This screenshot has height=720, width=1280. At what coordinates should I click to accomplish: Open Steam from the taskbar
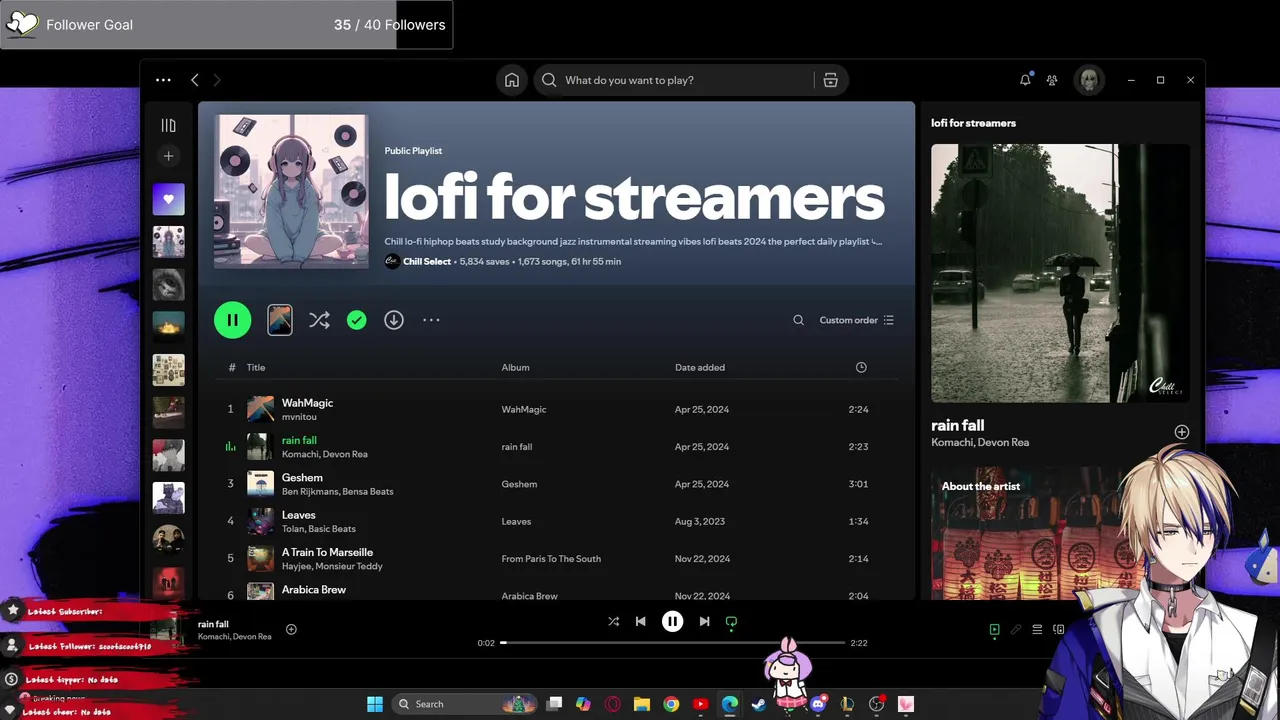pyautogui.click(x=759, y=704)
